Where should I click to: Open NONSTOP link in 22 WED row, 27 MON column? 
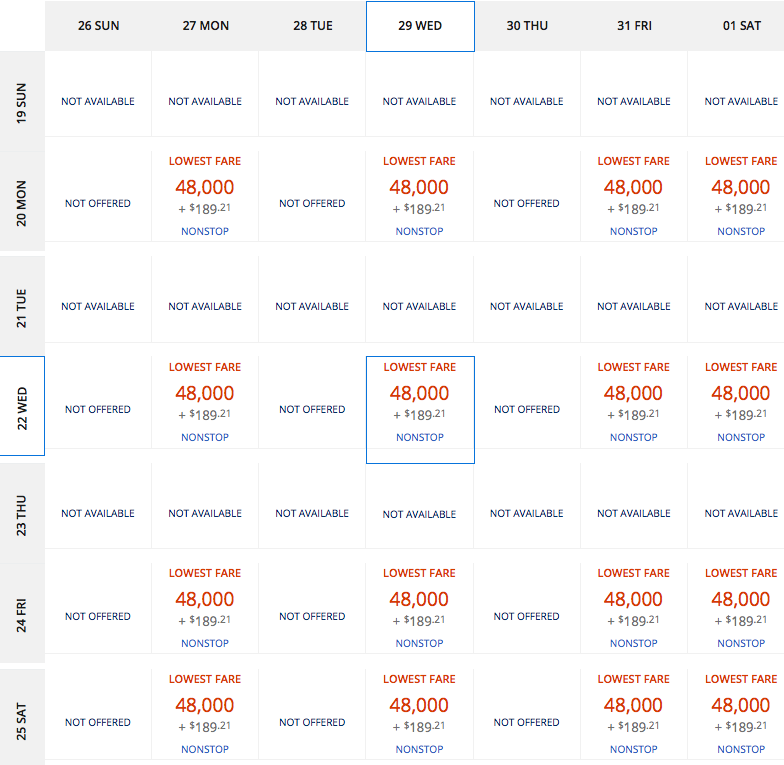[205, 437]
